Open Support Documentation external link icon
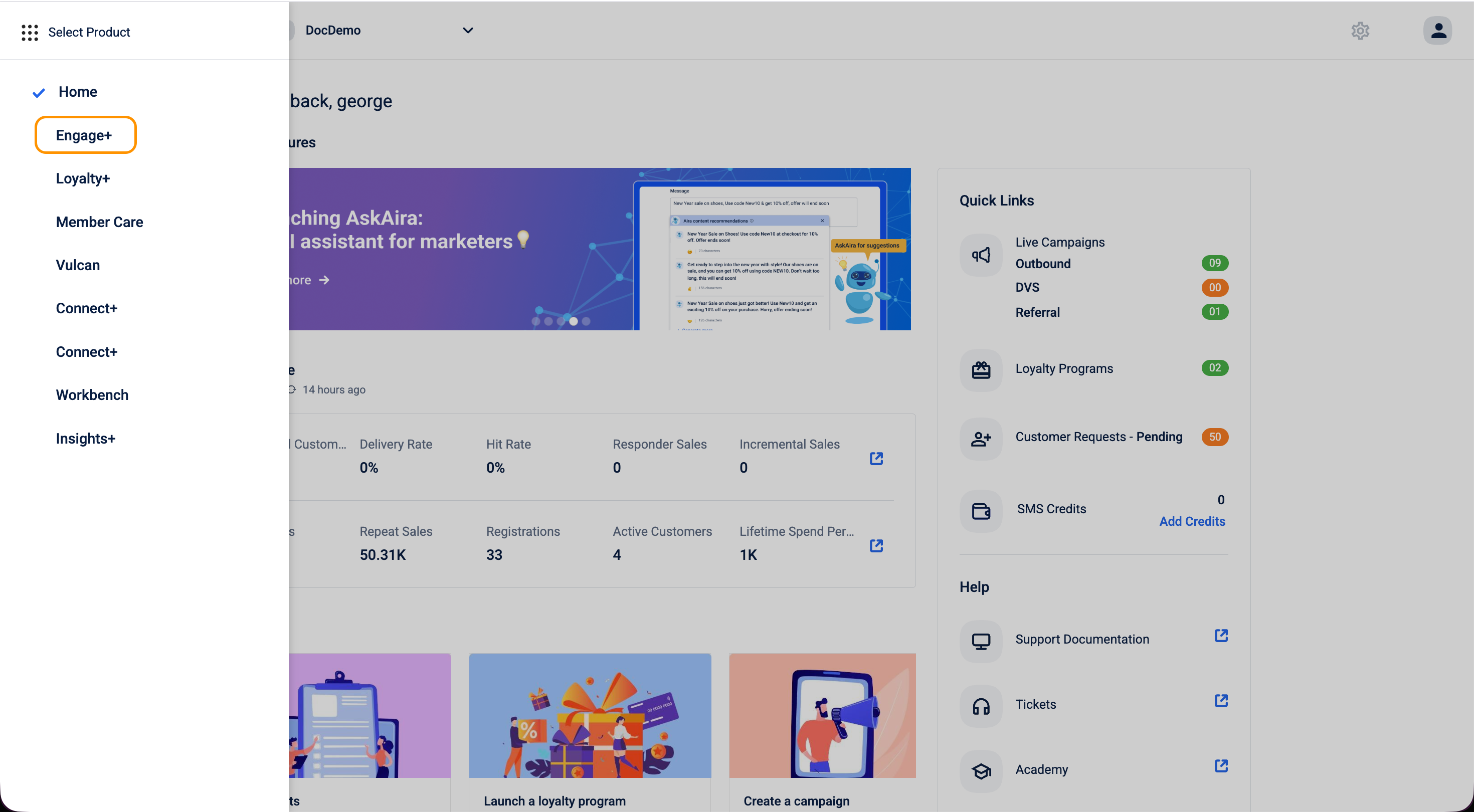Screen dimensions: 1474x812 (1220, 635)
